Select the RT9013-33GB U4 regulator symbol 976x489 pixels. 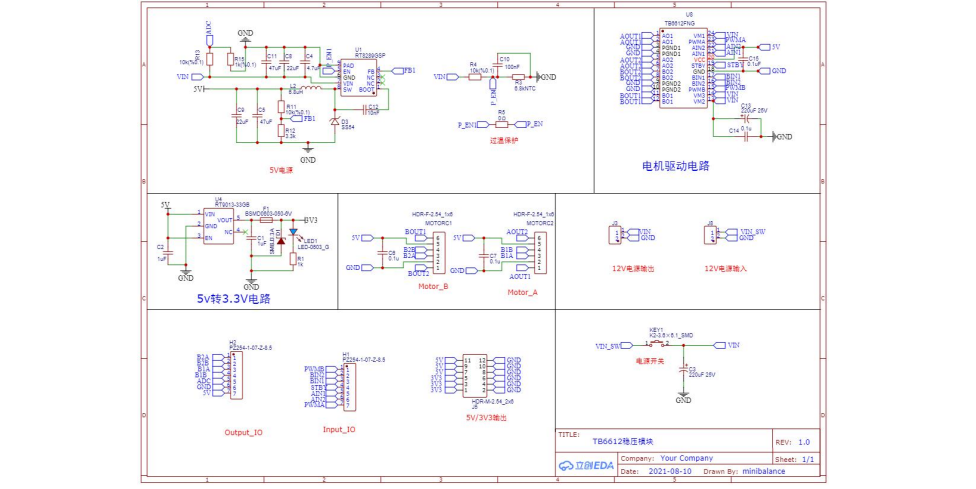click(x=218, y=226)
